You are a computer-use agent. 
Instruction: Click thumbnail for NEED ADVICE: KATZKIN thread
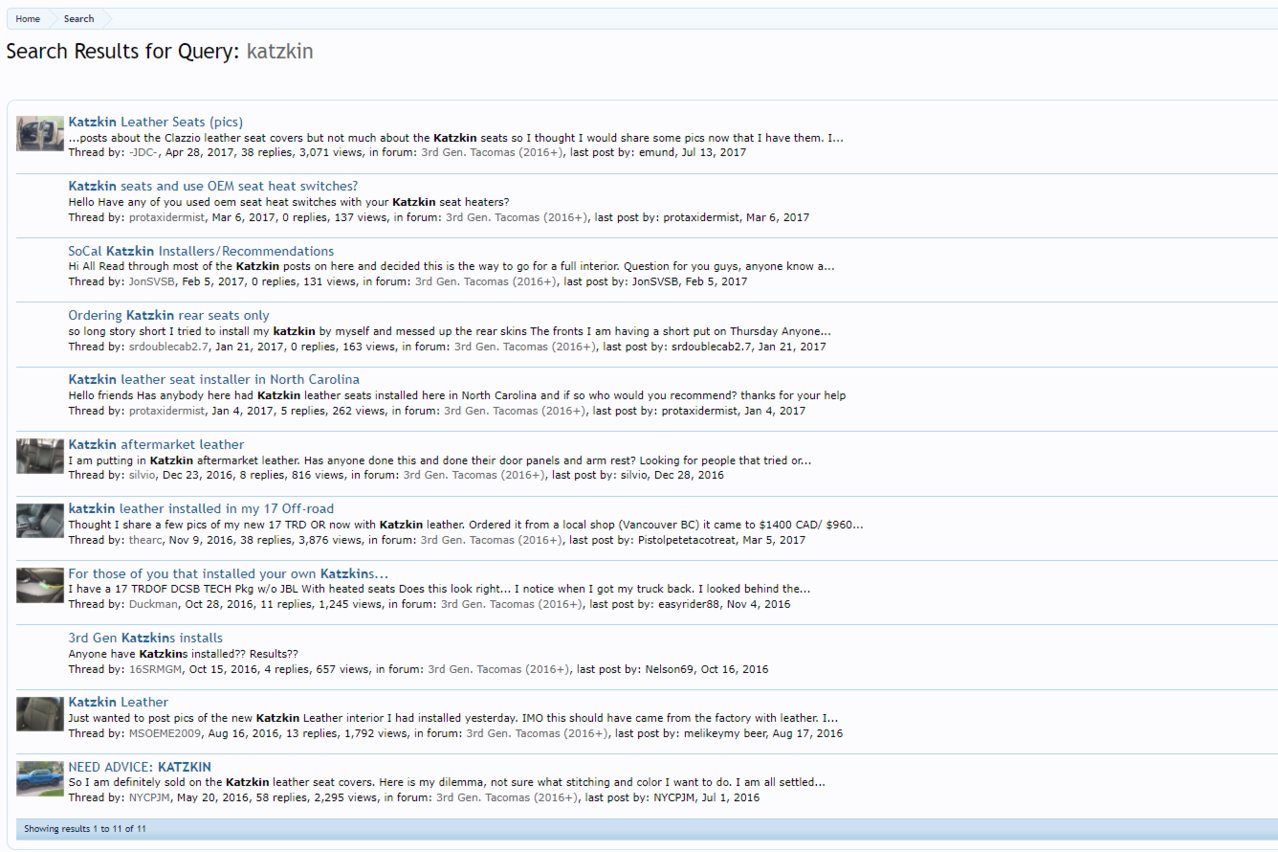[40, 779]
